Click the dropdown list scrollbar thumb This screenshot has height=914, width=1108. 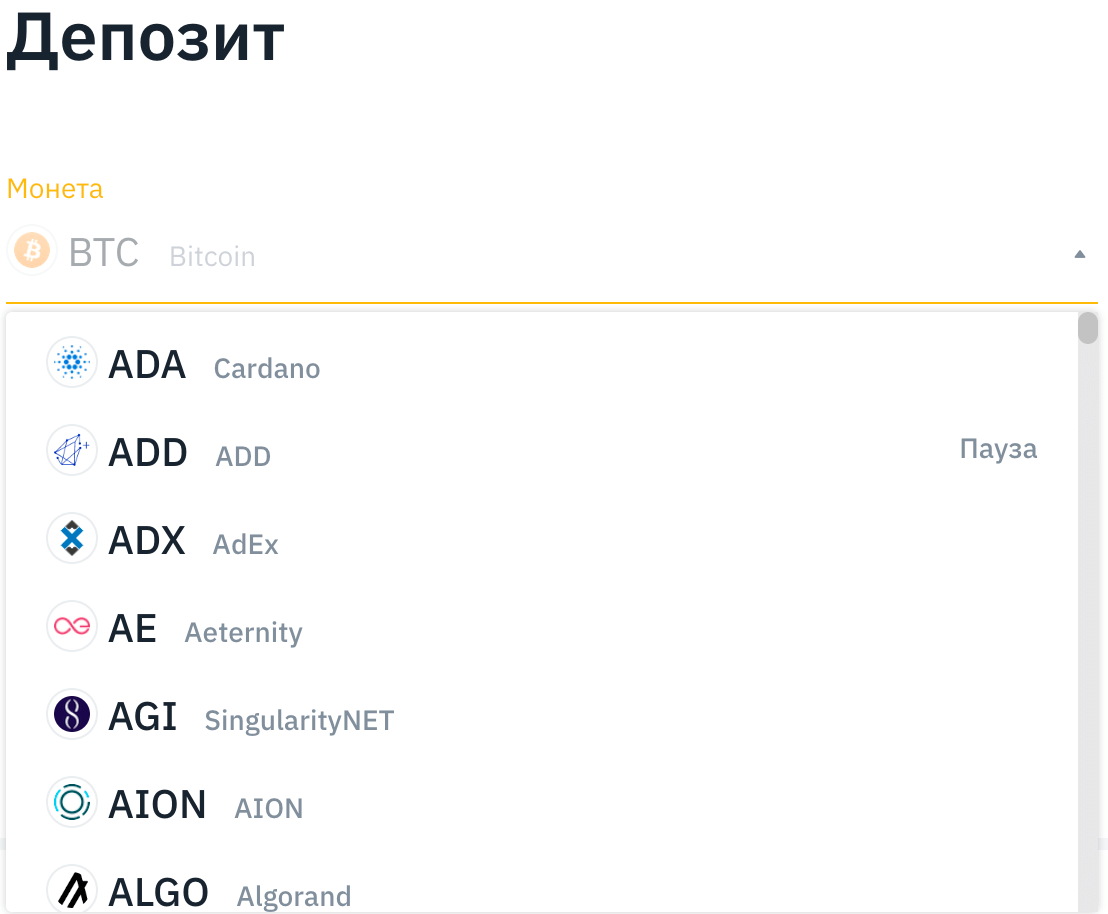tap(1088, 328)
